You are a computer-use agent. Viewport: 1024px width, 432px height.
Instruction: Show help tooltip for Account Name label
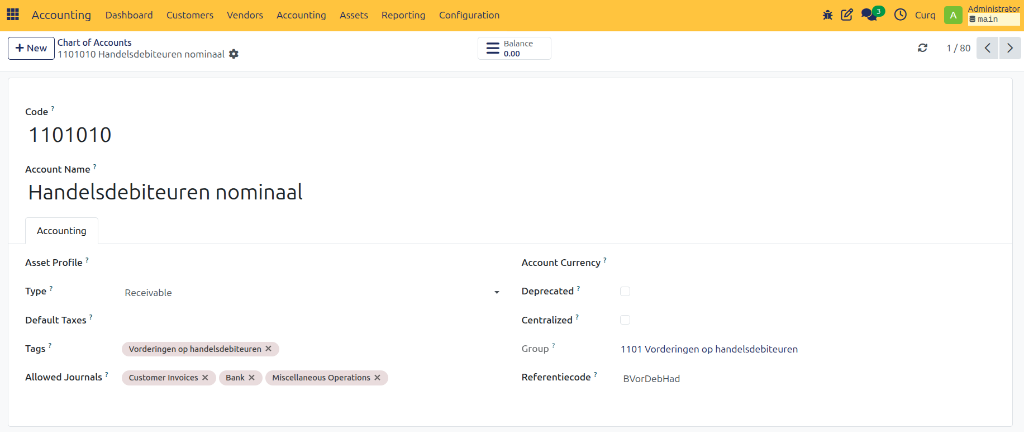95,166
